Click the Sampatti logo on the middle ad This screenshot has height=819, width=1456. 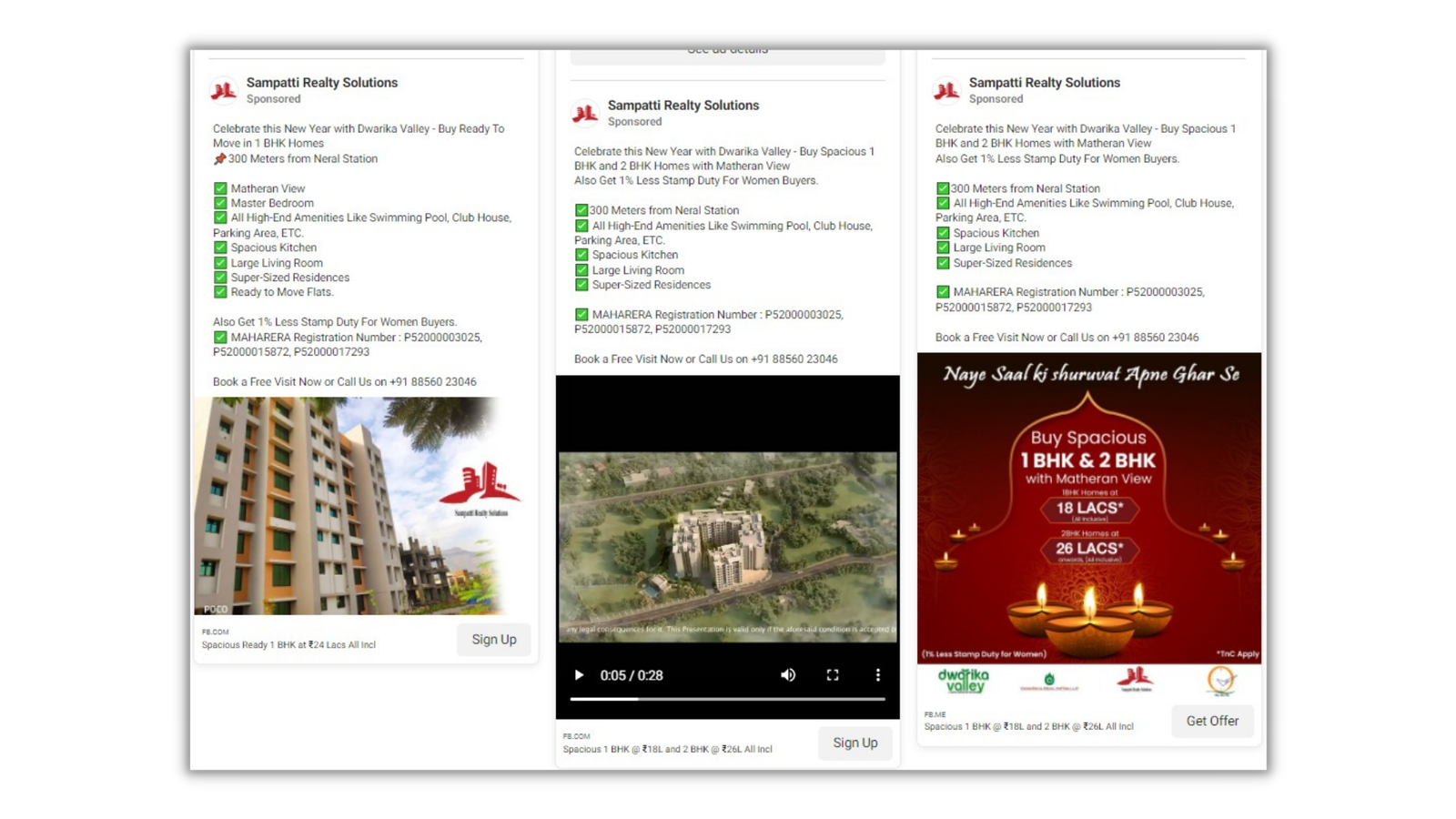pos(585,113)
